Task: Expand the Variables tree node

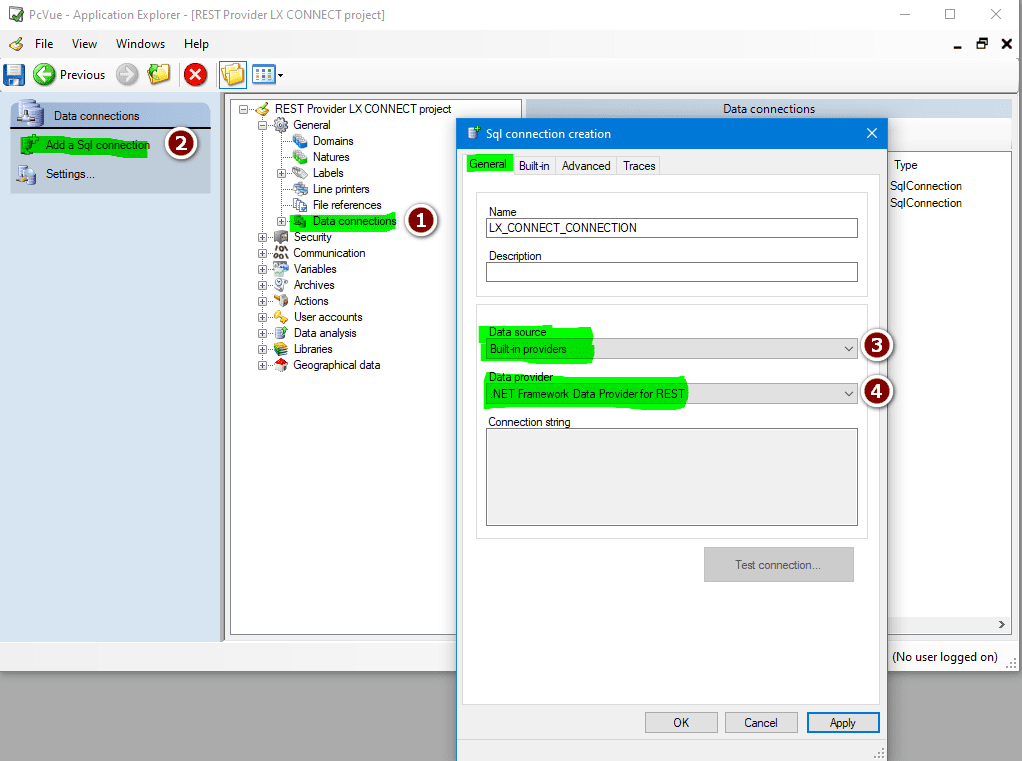Action: 262,269
